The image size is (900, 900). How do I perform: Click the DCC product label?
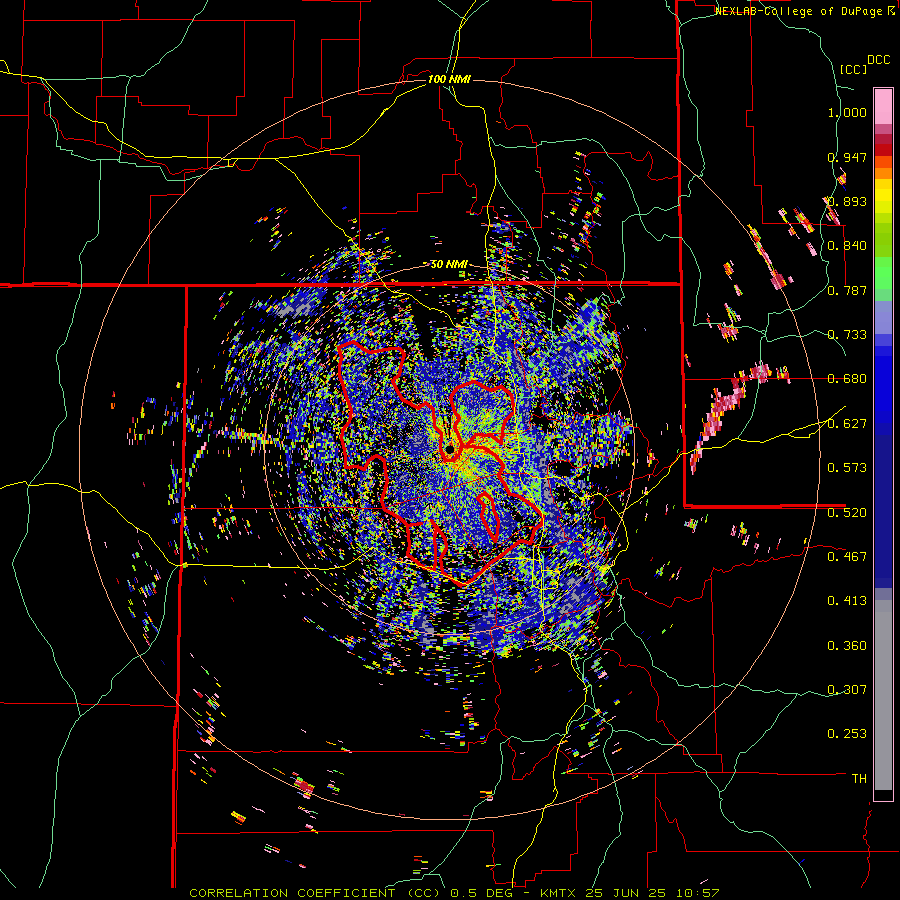tap(878, 60)
